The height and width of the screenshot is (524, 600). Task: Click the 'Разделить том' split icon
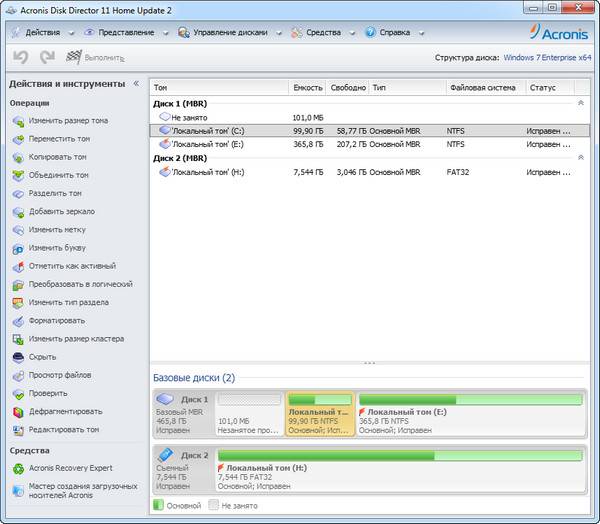(x=20, y=193)
